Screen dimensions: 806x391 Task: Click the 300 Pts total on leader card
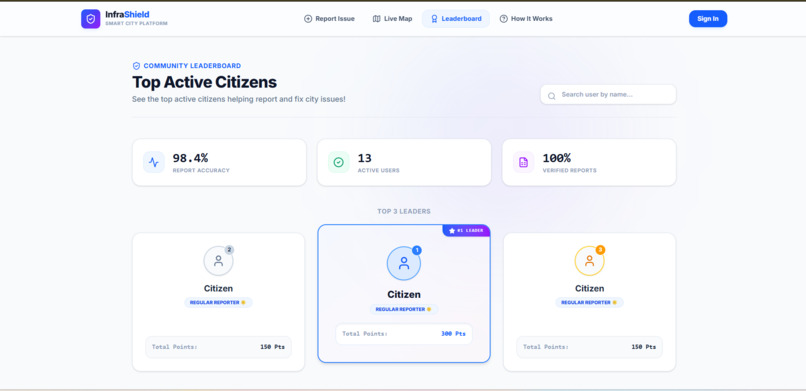tap(453, 334)
